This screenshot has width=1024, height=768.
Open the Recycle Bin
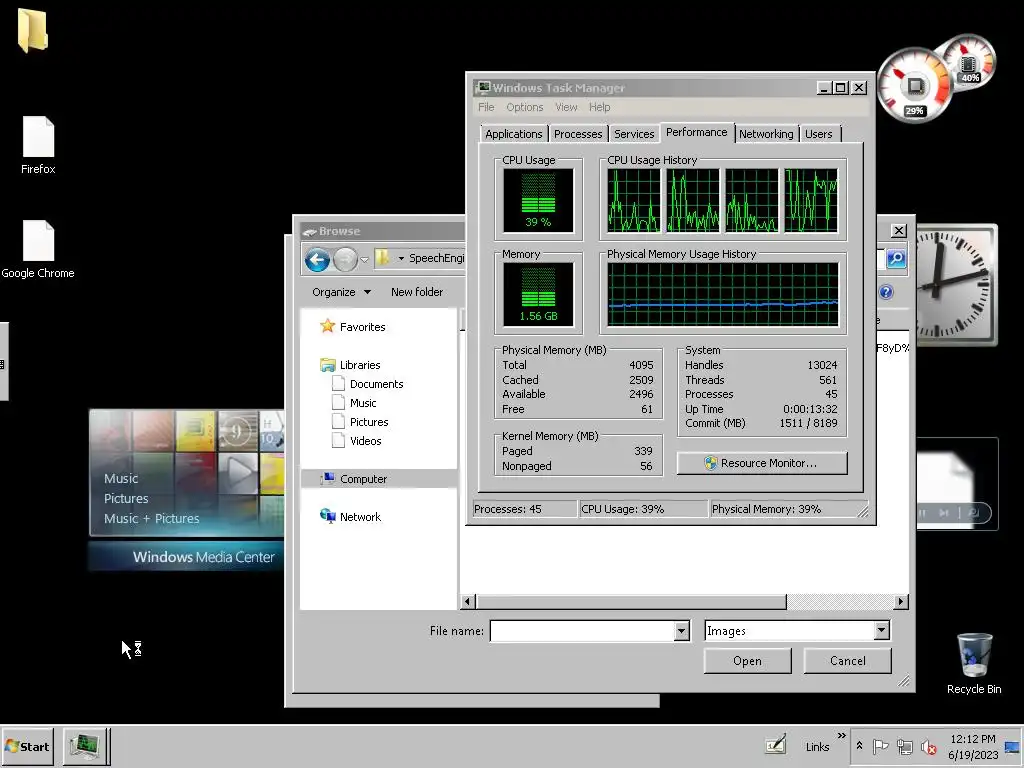974,663
